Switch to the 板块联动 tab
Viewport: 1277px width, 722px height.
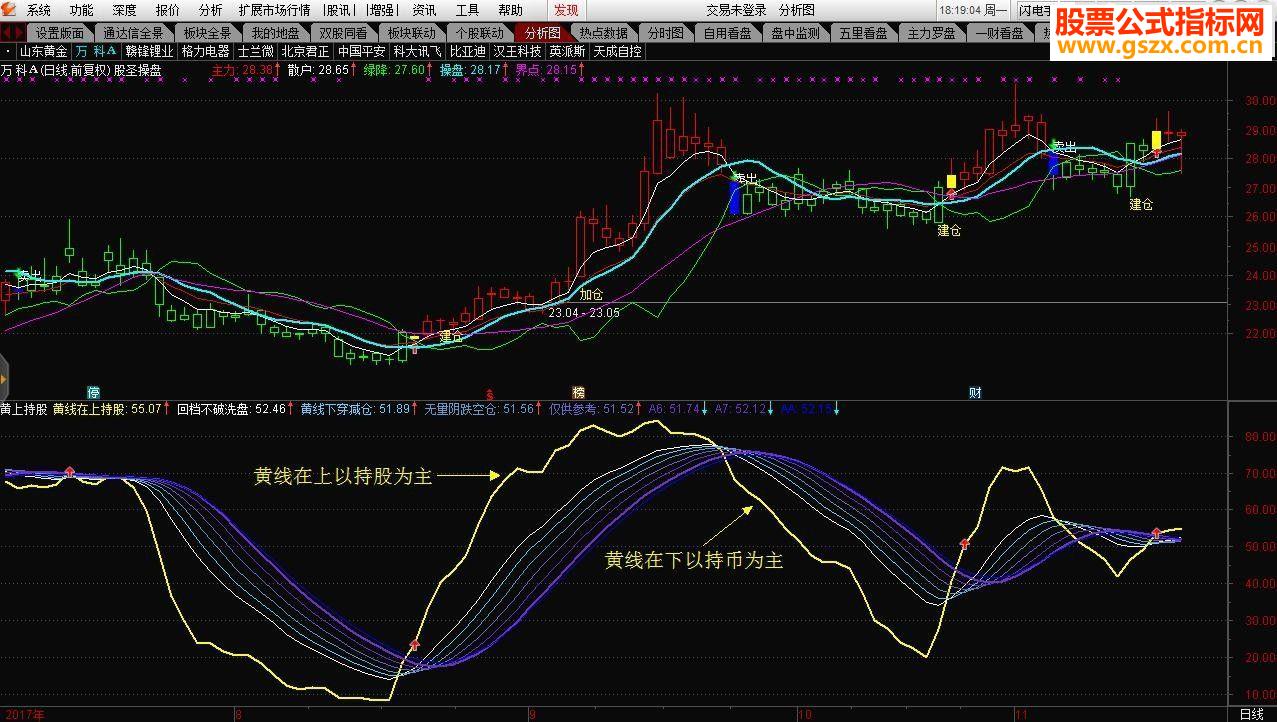click(x=411, y=32)
